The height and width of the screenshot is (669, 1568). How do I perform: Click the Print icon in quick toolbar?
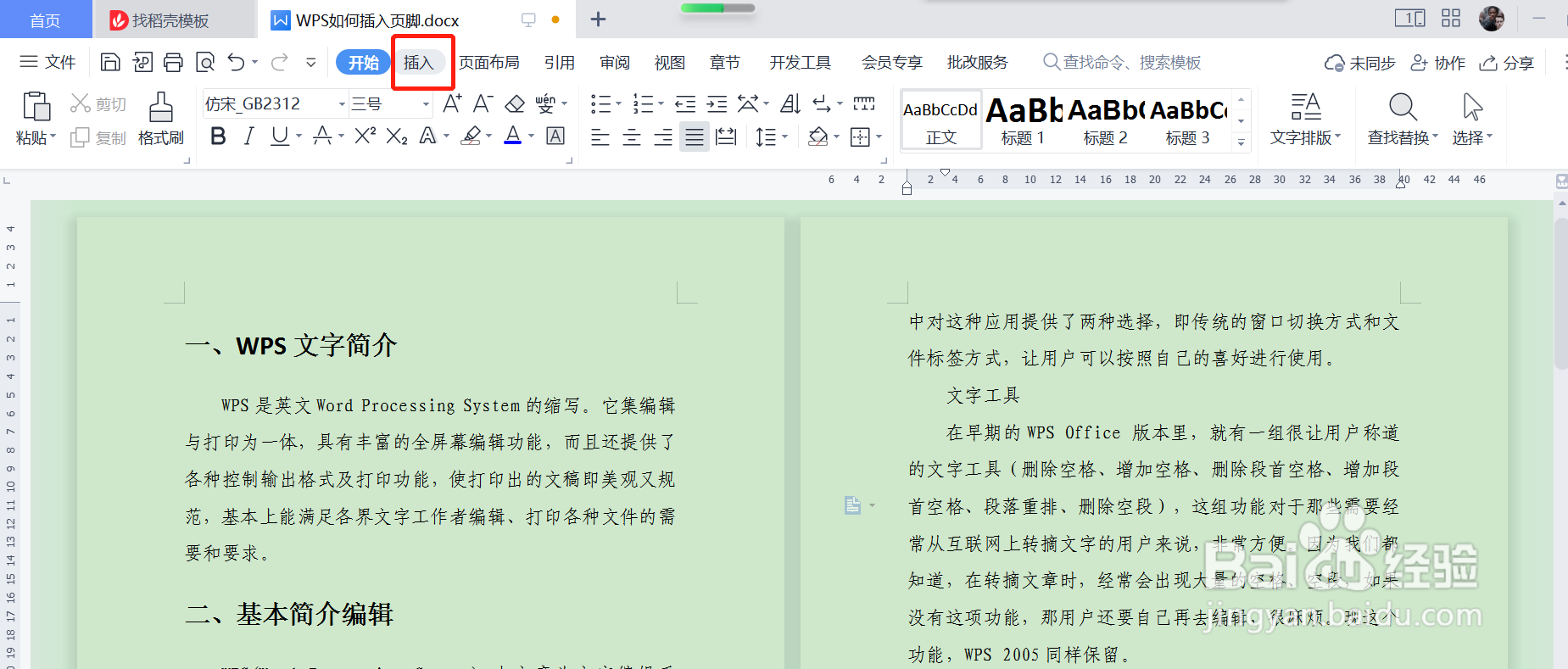point(174,62)
